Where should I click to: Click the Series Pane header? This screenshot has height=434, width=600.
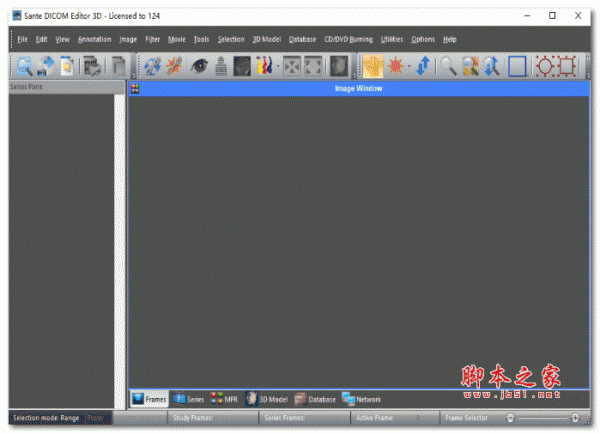click(67, 87)
